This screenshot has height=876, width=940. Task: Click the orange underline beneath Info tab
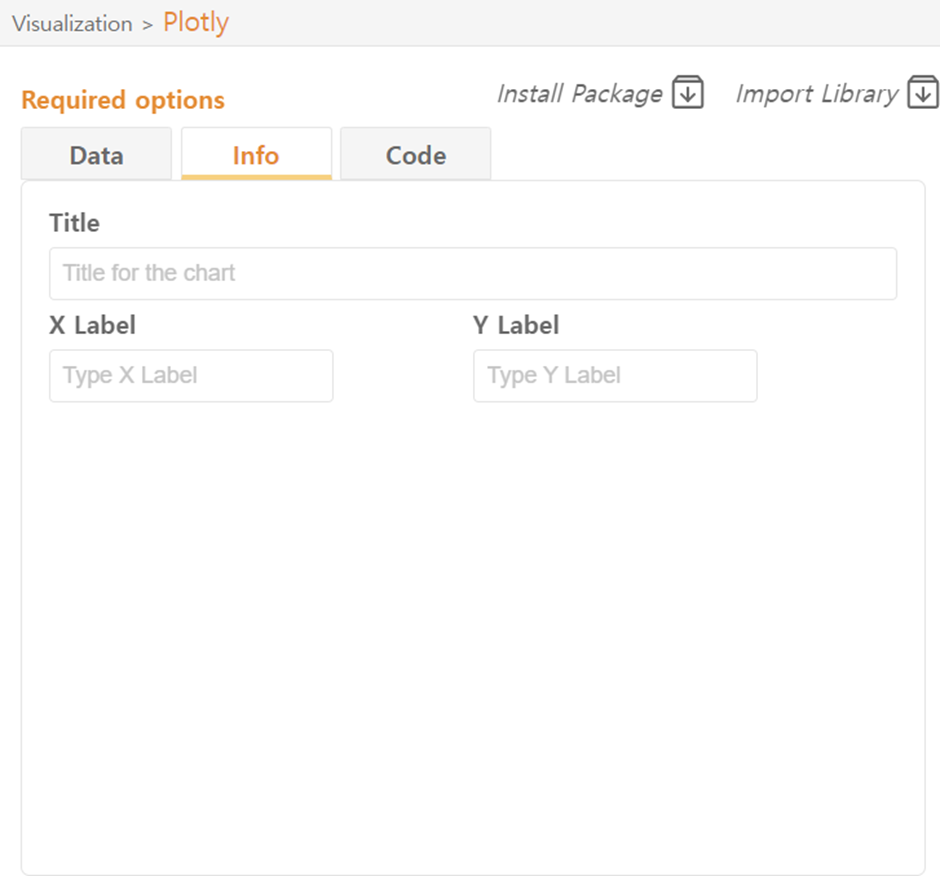coord(256,177)
